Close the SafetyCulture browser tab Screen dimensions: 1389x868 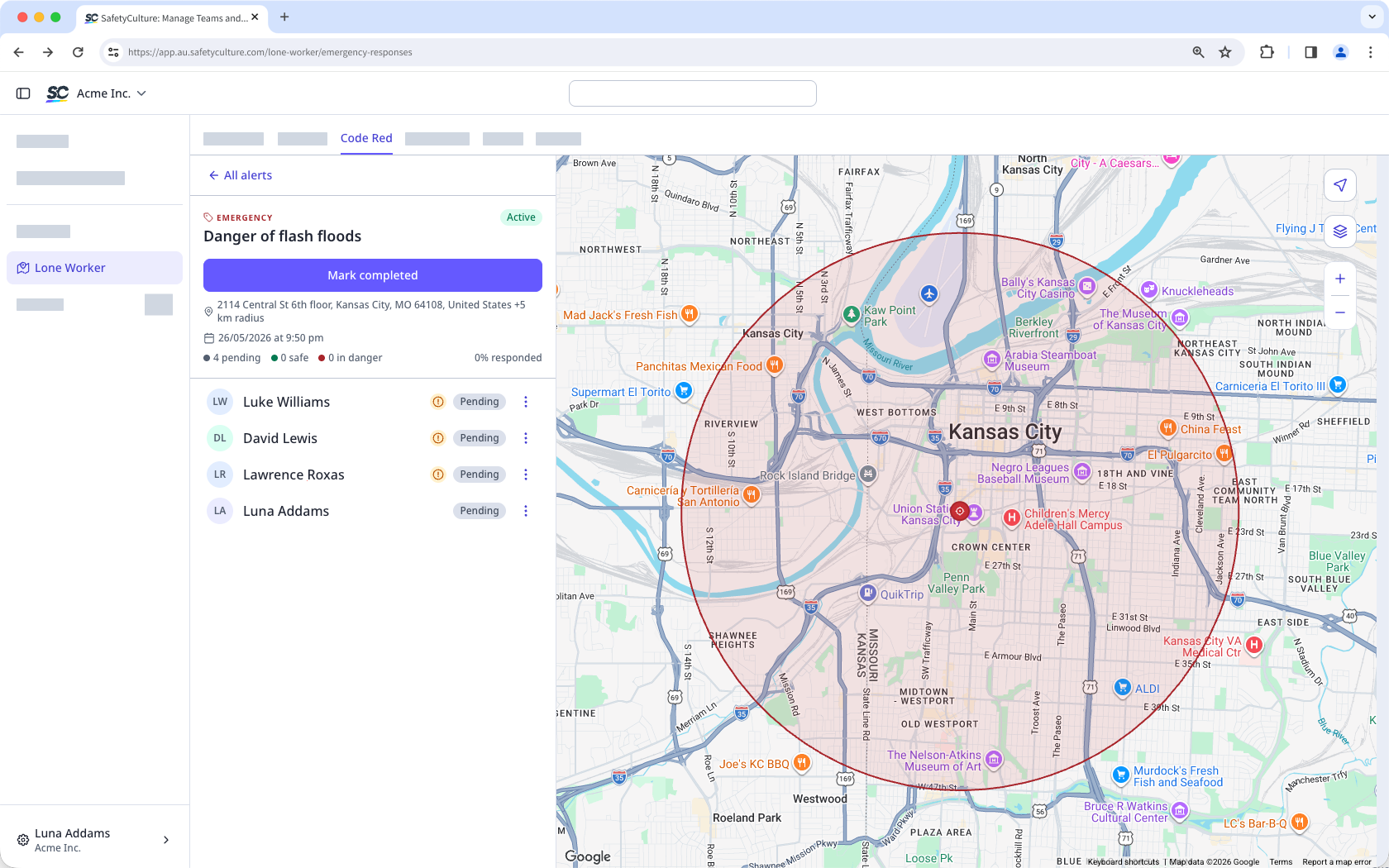click(x=255, y=17)
